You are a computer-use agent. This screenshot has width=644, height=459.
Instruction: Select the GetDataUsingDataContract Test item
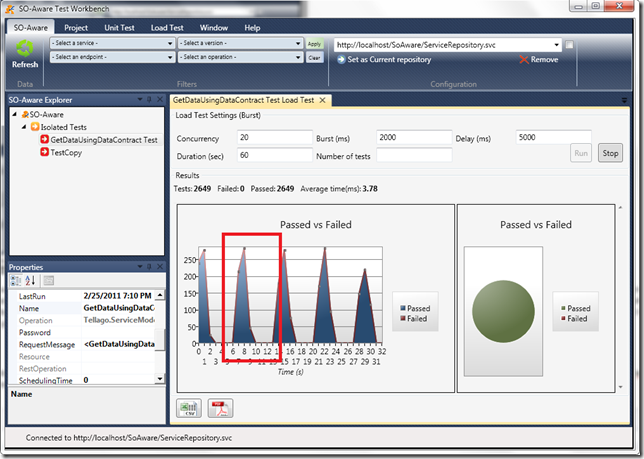(104, 140)
